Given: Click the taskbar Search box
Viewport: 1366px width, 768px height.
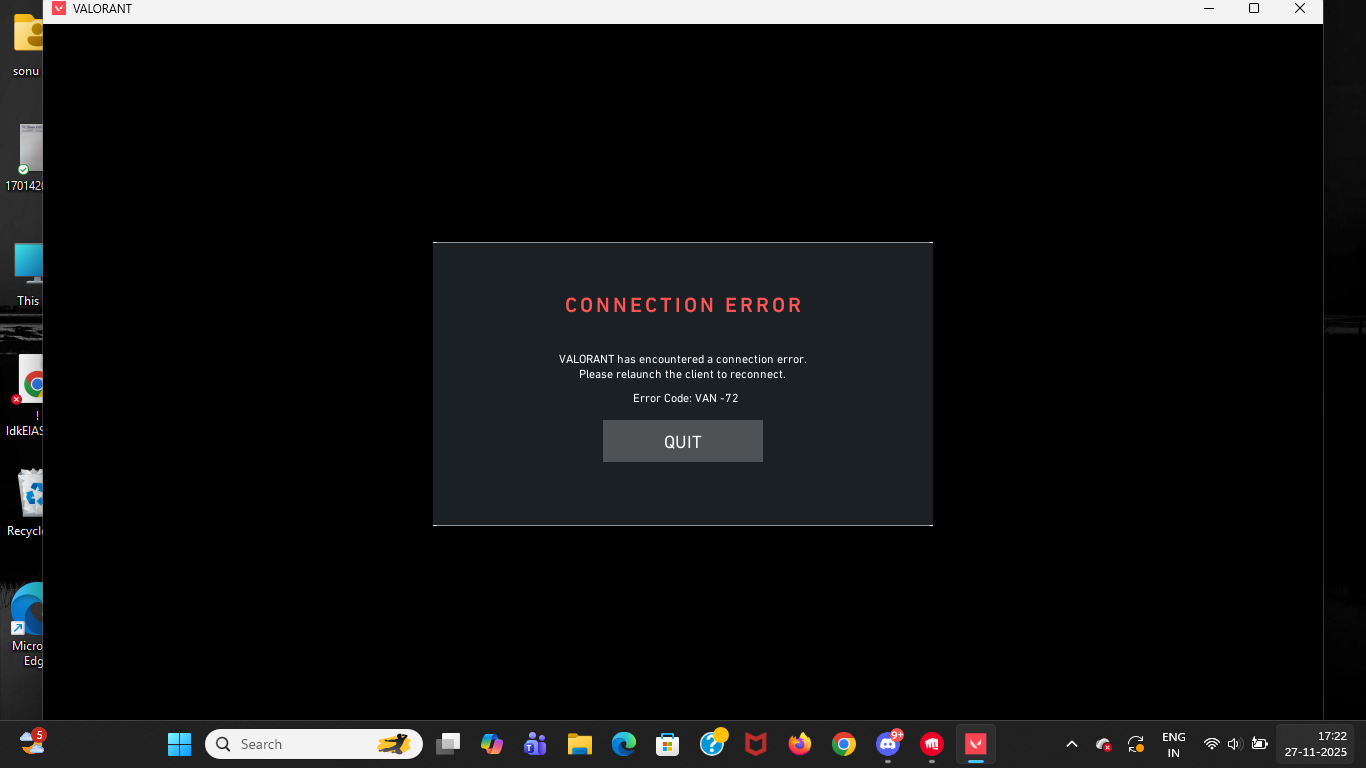Looking at the screenshot, I should [314, 744].
